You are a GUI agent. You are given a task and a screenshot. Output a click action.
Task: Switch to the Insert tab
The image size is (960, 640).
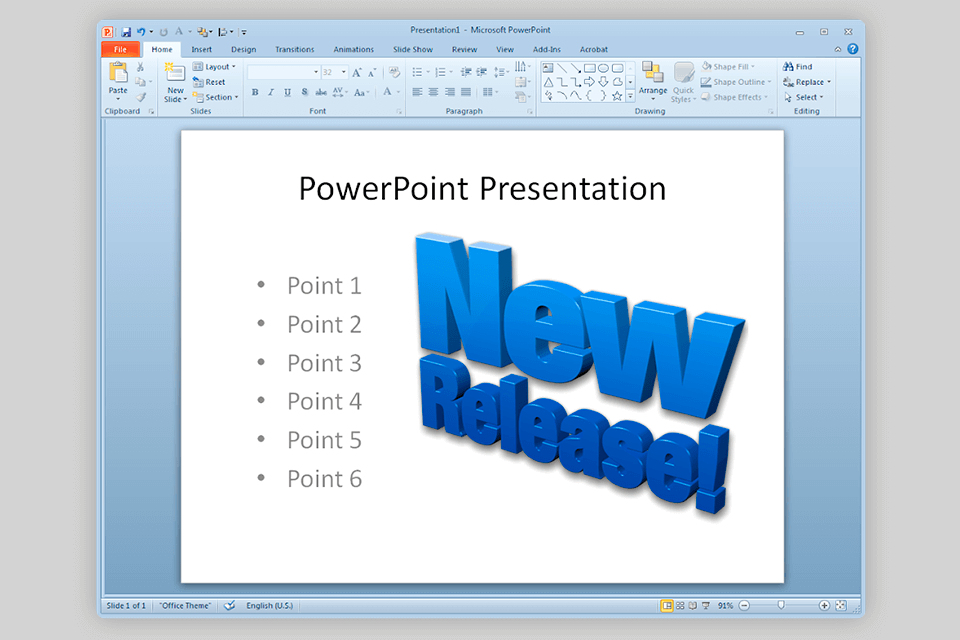click(x=201, y=50)
